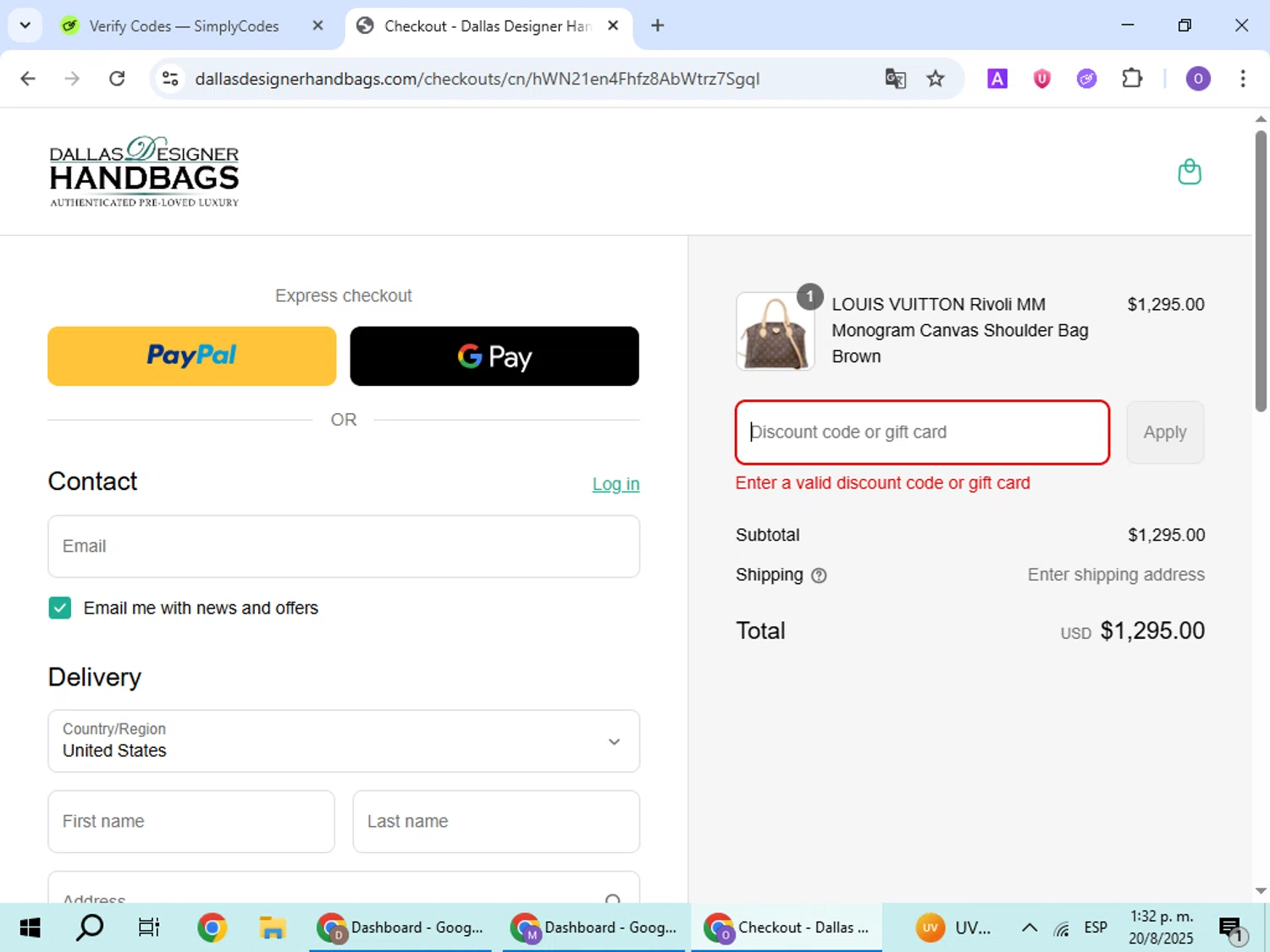The image size is (1270, 952).
Task: Click the address search magnifier icon
Action: (x=613, y=898)
